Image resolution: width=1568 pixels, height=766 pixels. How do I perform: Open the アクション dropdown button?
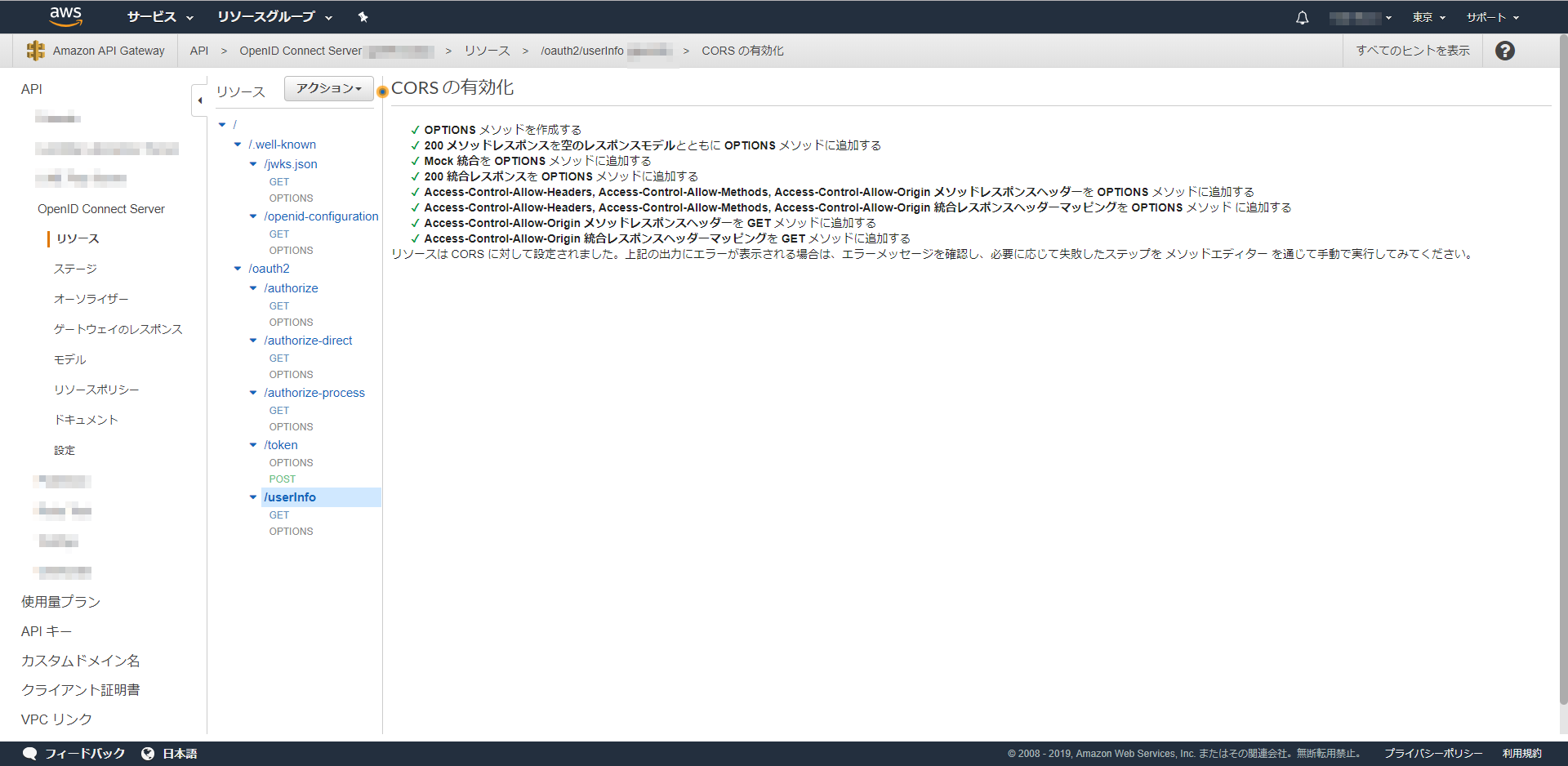(328, 88)
